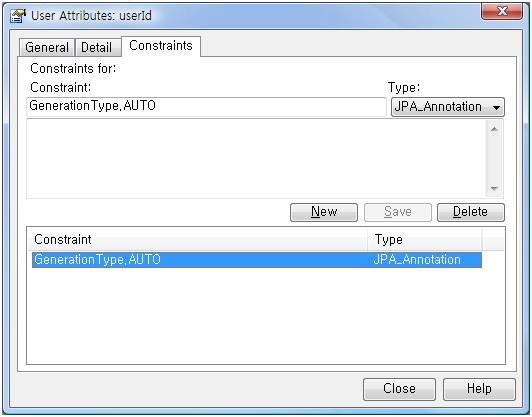Close window using title bar X button
Viewport: 532px width, 417px height.
point(502,11)
